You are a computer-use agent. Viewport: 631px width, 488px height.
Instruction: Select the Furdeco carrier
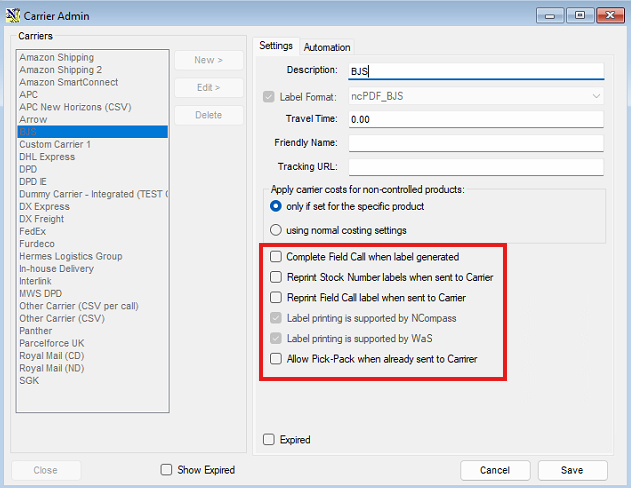coord(93,244)
